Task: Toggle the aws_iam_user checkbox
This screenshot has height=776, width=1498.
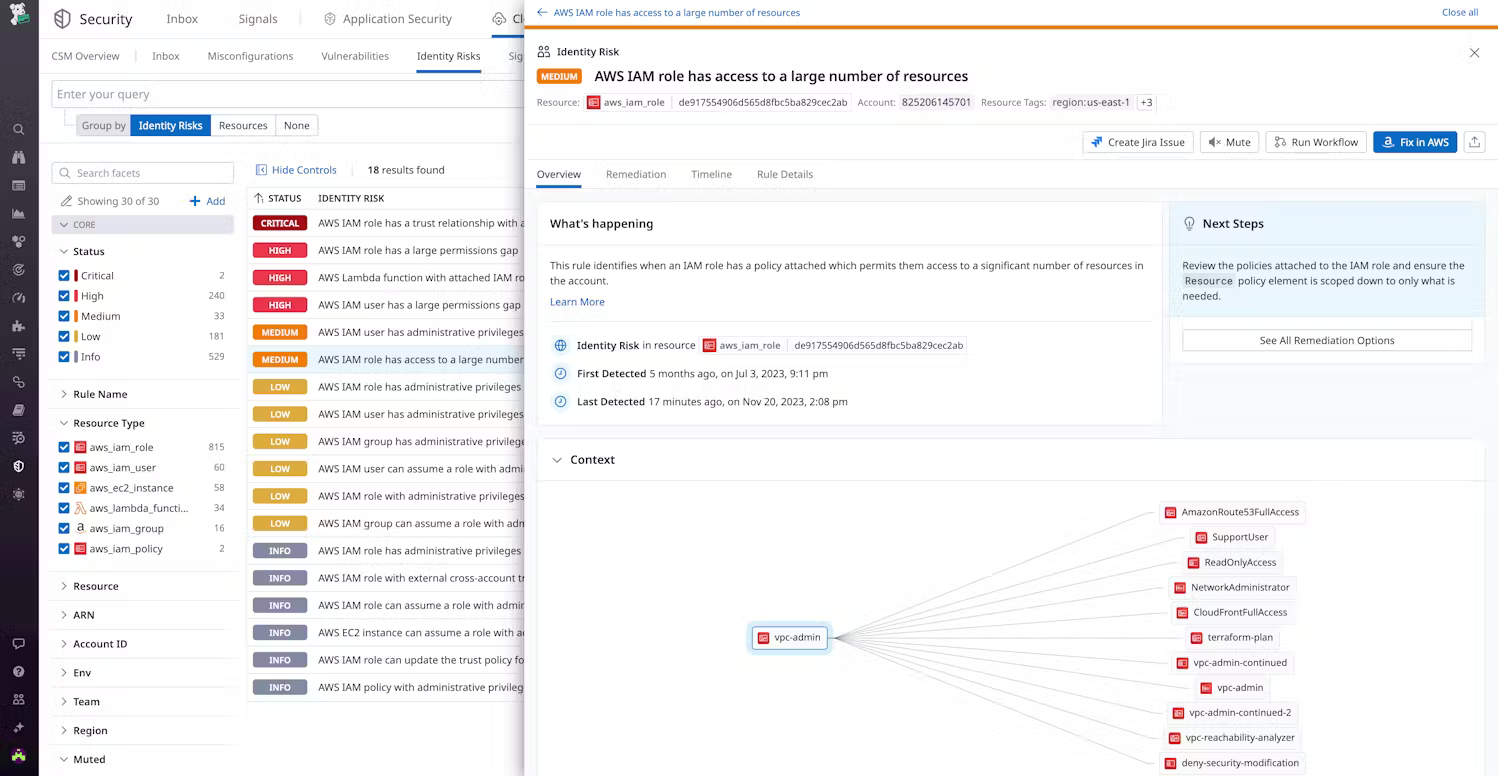Action: click(64, 468)
